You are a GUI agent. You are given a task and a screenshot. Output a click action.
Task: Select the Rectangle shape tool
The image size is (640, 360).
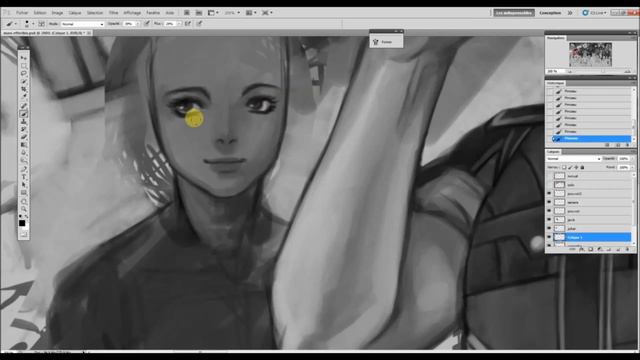click(23, 193)
